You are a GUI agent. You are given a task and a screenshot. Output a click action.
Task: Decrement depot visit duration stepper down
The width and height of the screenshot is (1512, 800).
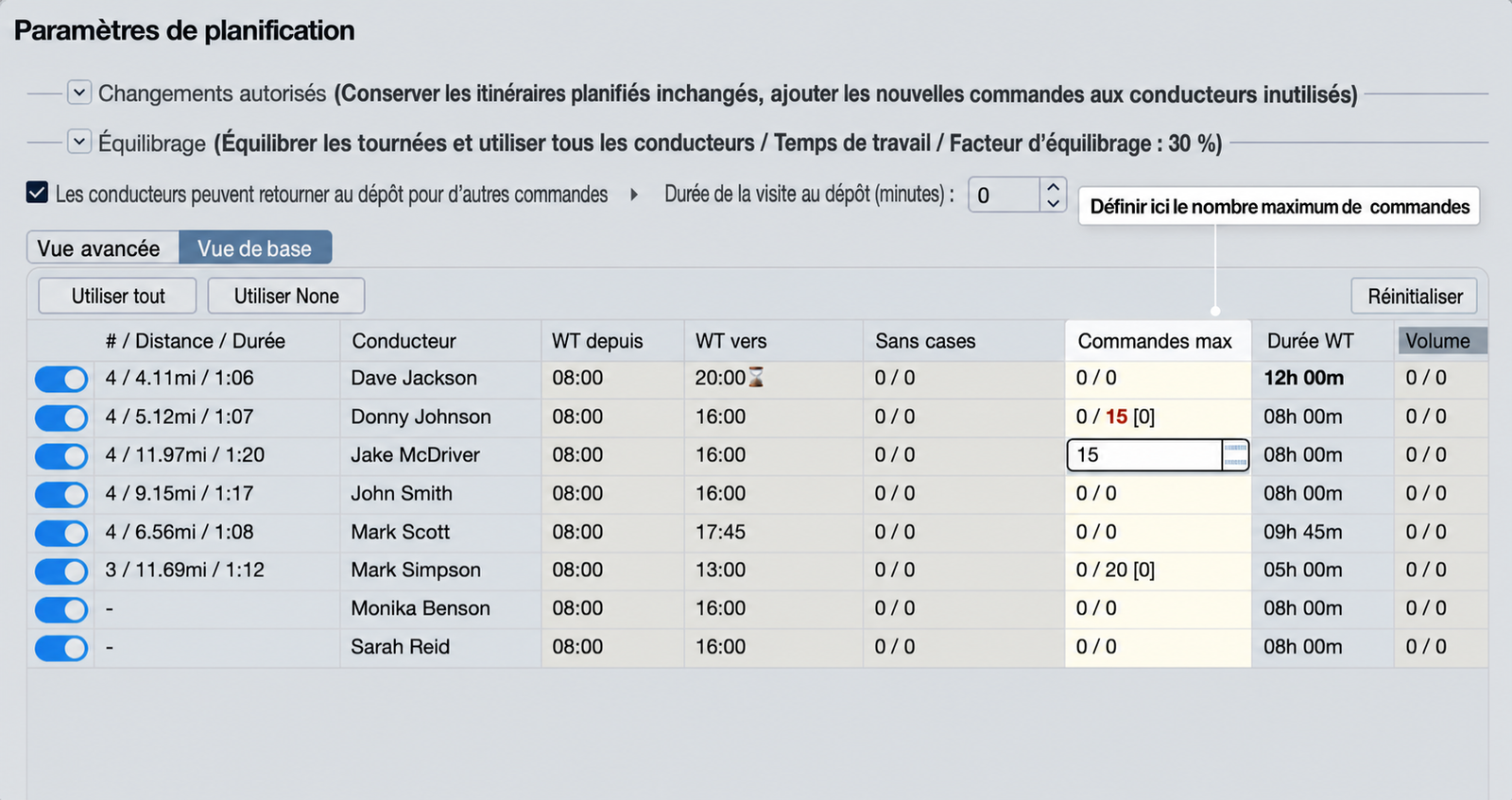tap(1054, 203)
